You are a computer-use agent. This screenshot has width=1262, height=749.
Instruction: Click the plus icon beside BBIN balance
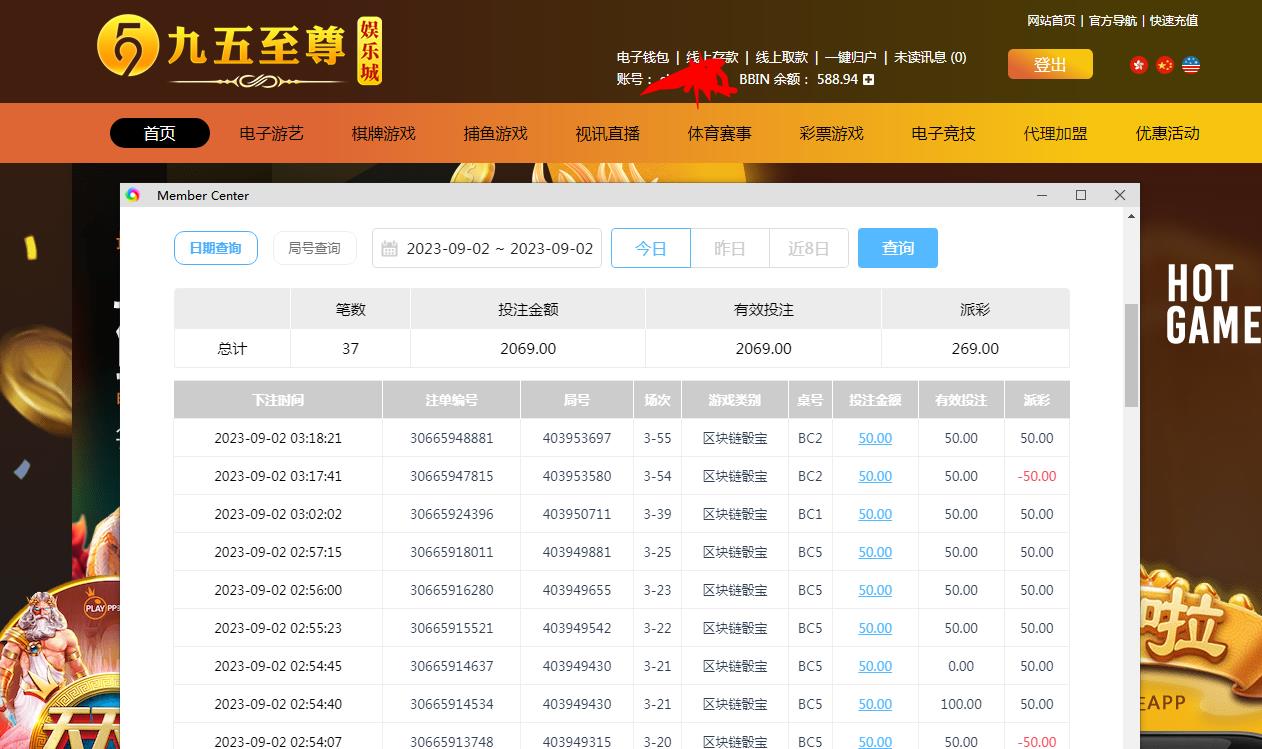(868, 79)
